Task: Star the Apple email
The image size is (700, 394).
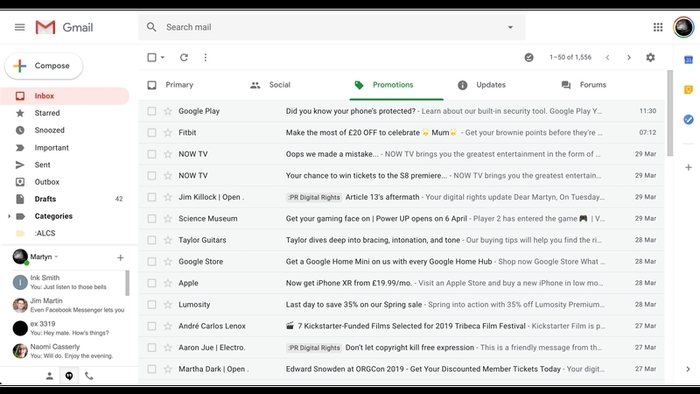Action: tap(168, 283)
